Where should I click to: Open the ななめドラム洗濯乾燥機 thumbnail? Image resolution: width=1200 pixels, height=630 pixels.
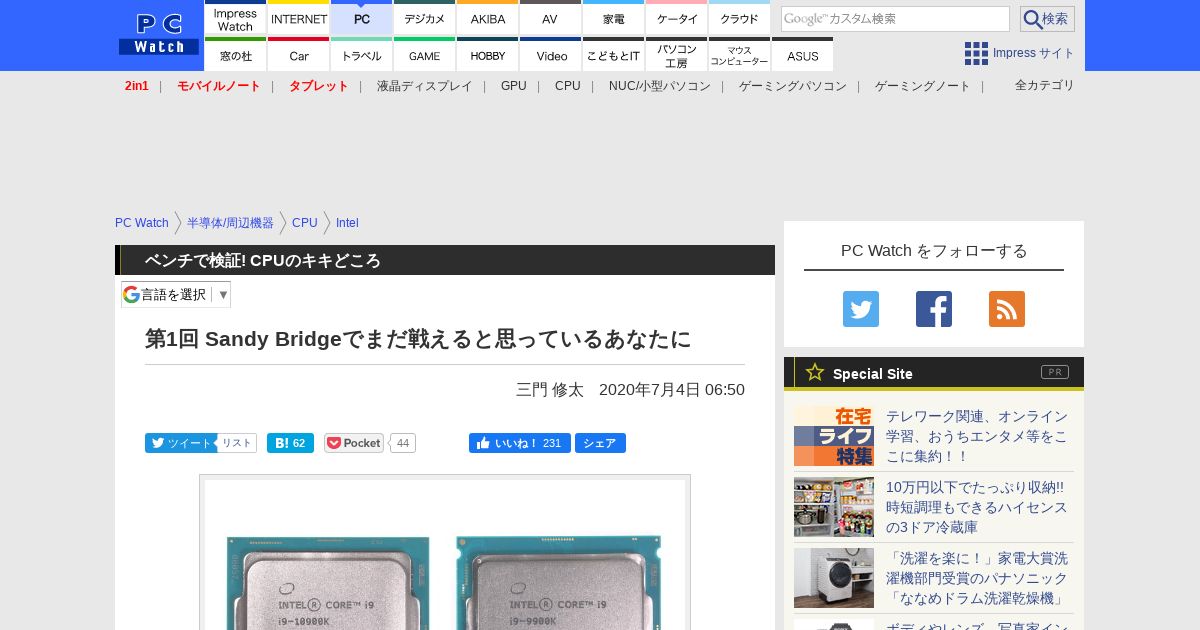pos(834,578)
